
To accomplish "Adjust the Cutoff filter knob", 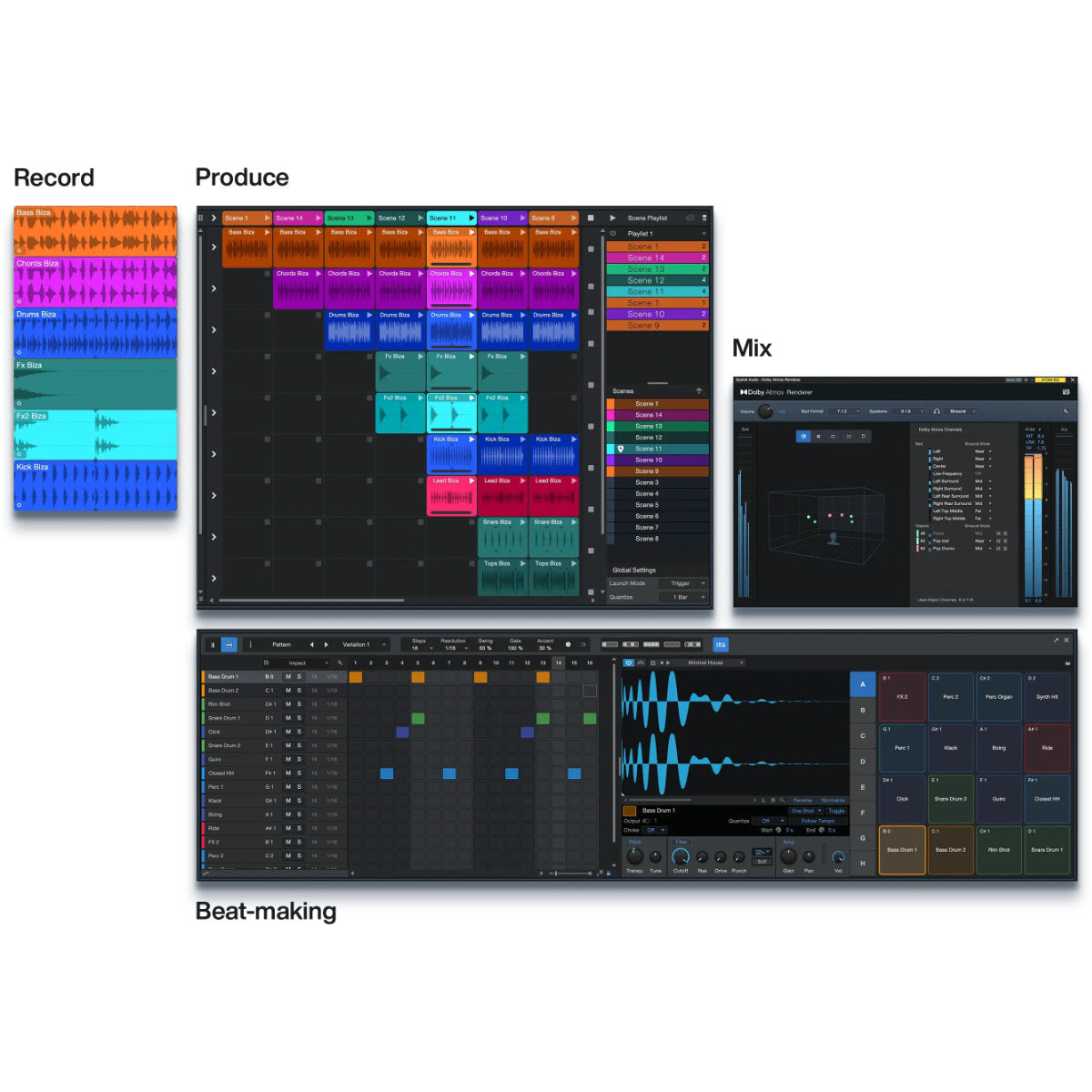I will pyautogui.click(x=680, y=857).
